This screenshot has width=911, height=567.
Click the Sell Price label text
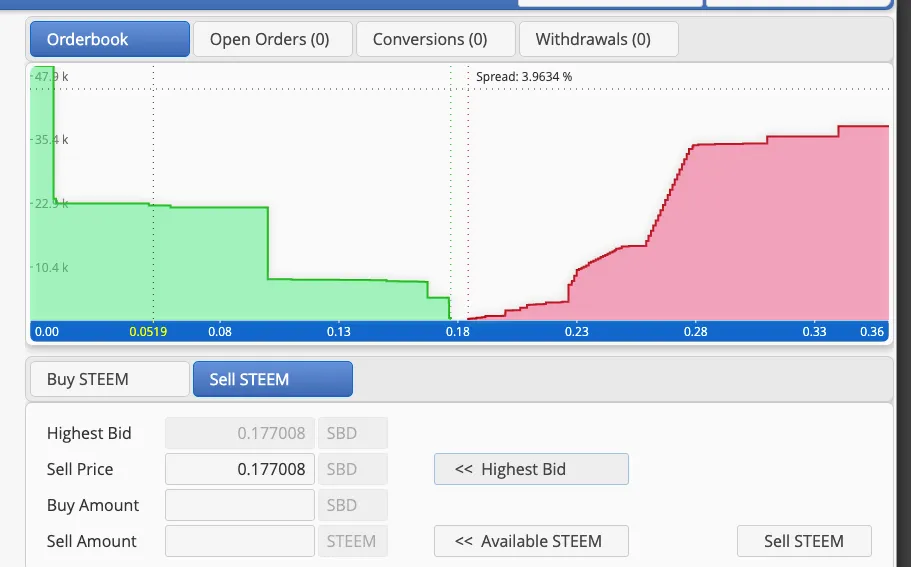point(80,469)
